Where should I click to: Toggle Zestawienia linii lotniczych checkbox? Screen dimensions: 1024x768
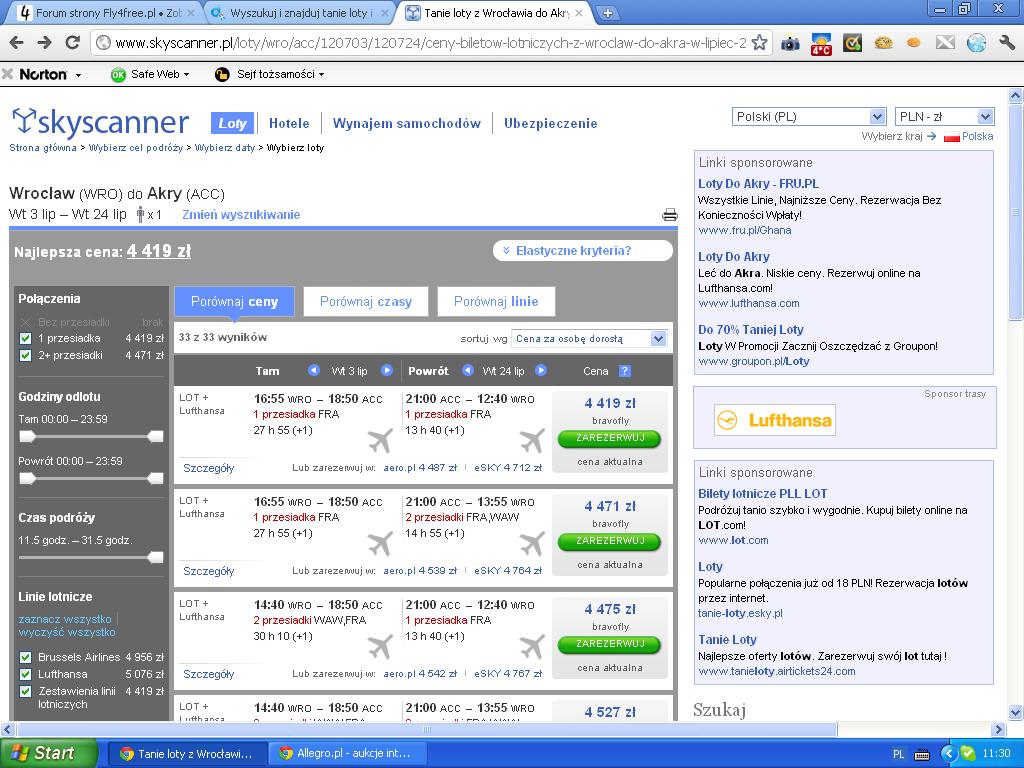[x=25, y=691]
